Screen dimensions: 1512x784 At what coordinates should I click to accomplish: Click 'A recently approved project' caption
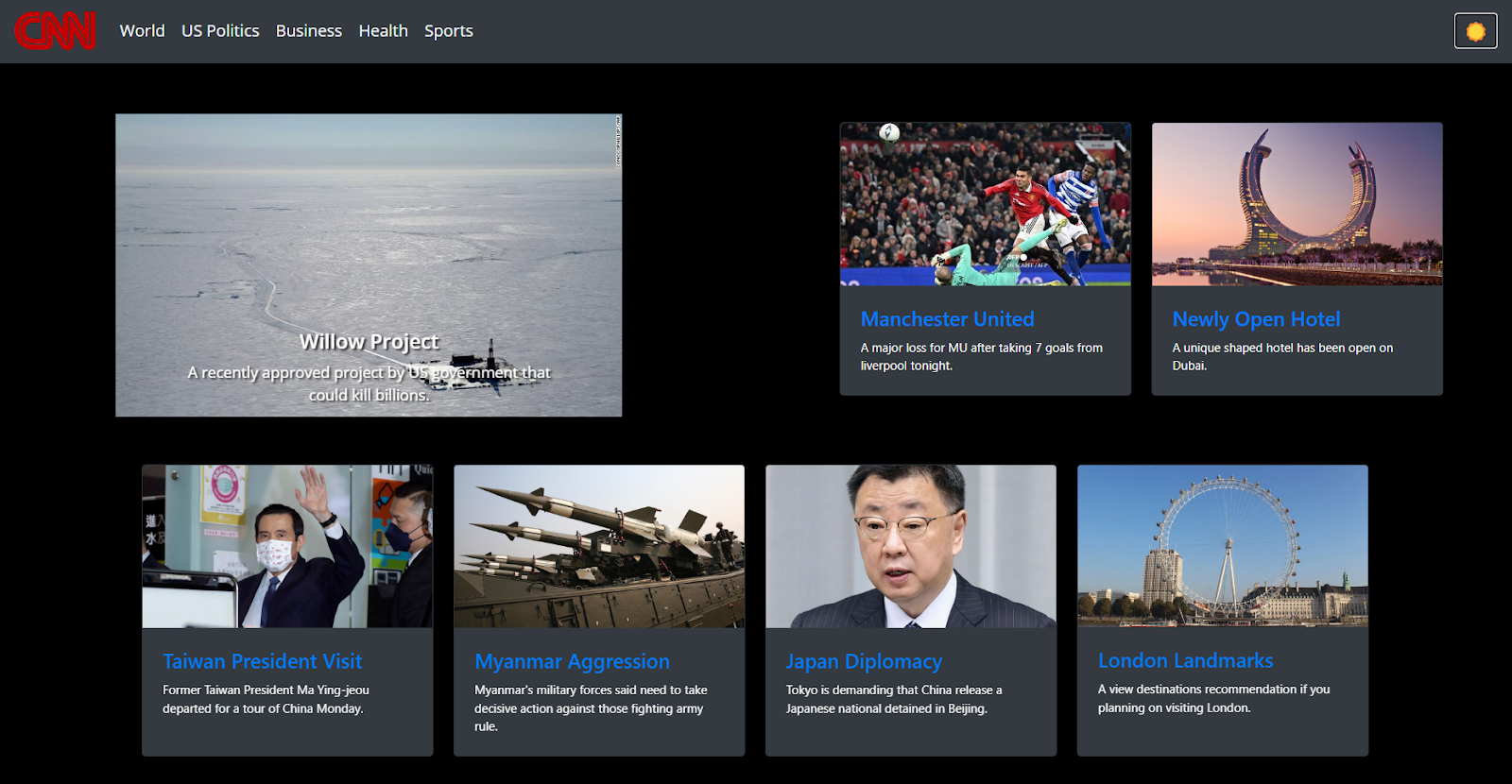[369, 383]
